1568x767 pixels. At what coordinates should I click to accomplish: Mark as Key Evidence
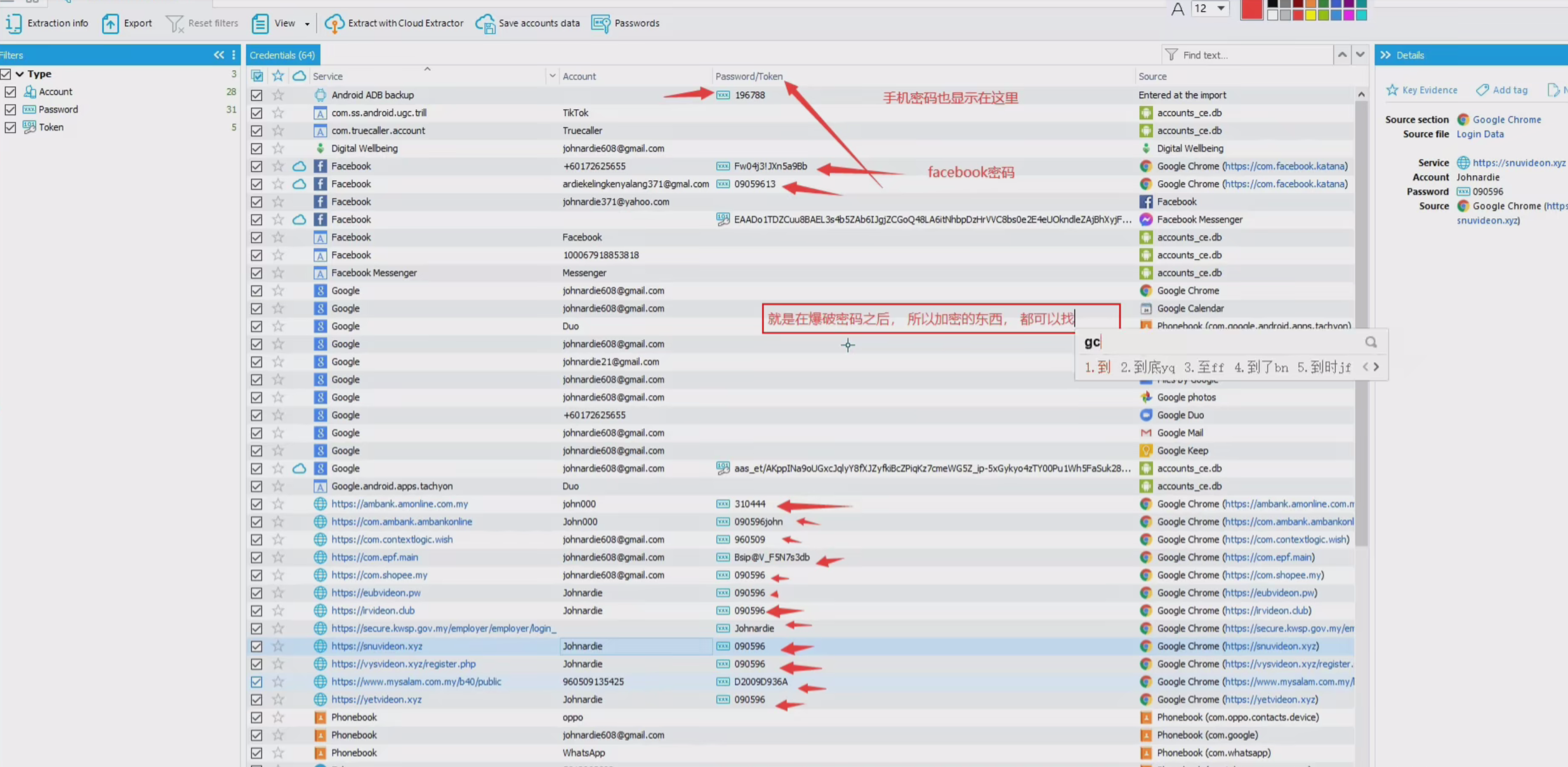click(1422, 90)
